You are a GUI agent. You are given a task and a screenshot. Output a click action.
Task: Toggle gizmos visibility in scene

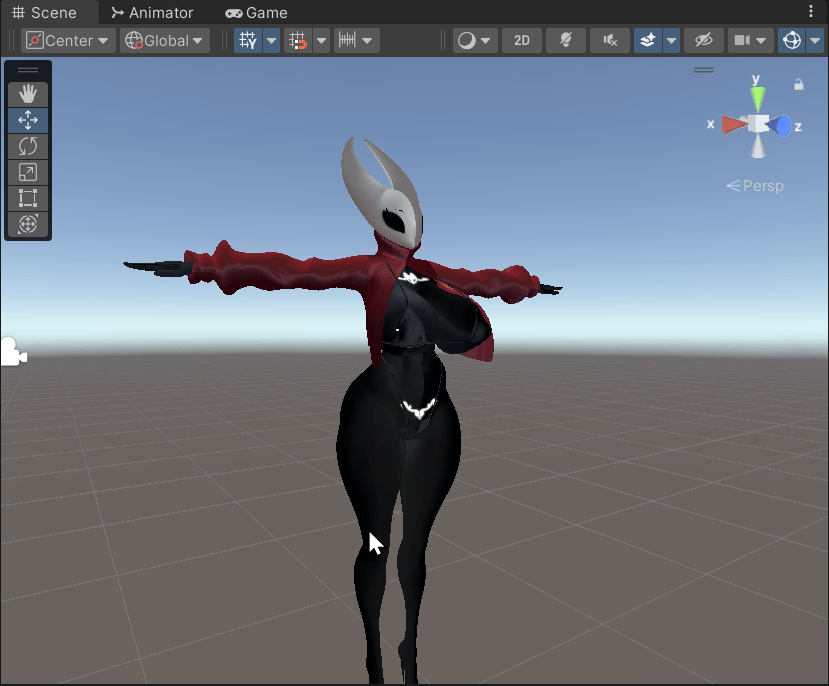click(x=791, y=41)
